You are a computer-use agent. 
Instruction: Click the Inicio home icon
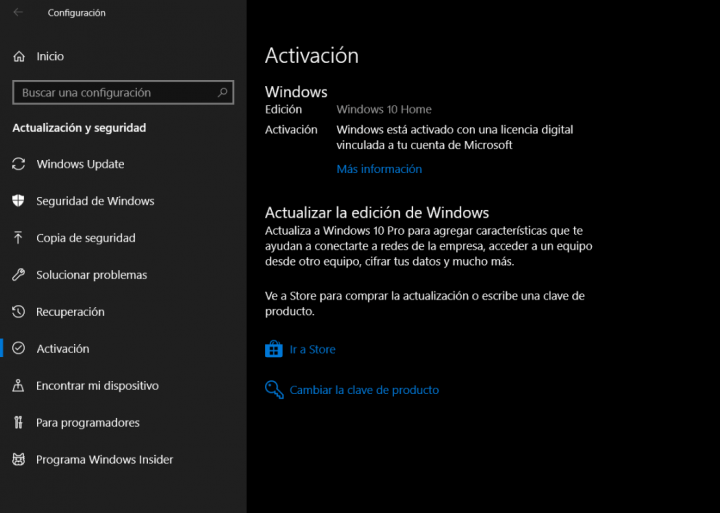(x=19, y=56)
